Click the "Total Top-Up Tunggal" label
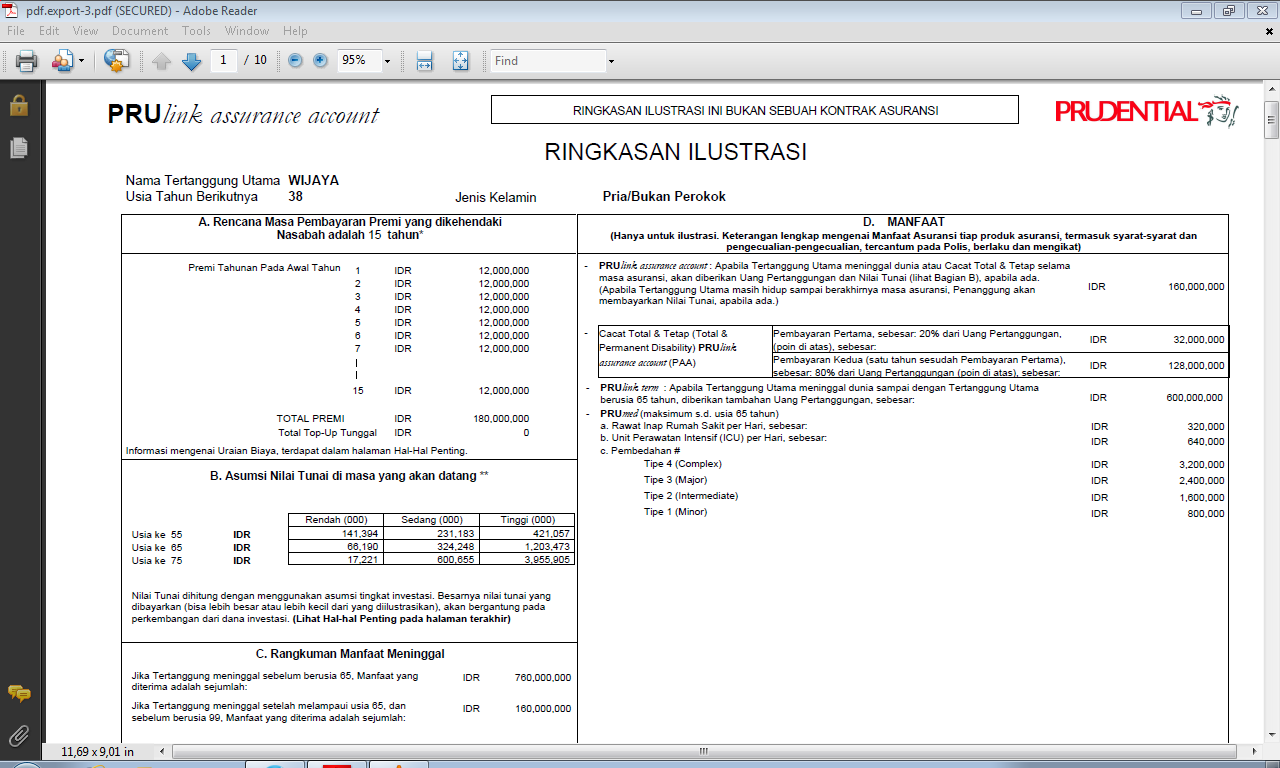 (327, 433)
